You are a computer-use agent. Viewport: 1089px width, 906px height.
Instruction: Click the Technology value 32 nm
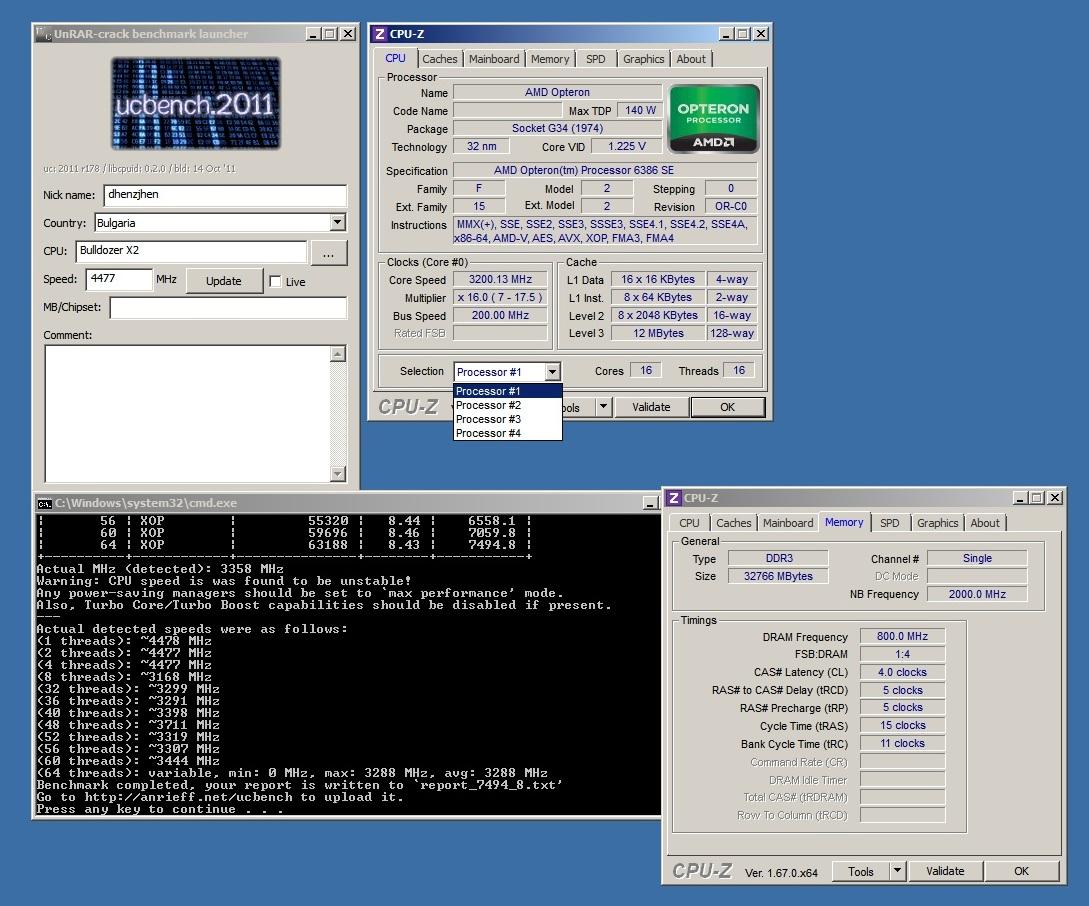[x=481, y=146]
